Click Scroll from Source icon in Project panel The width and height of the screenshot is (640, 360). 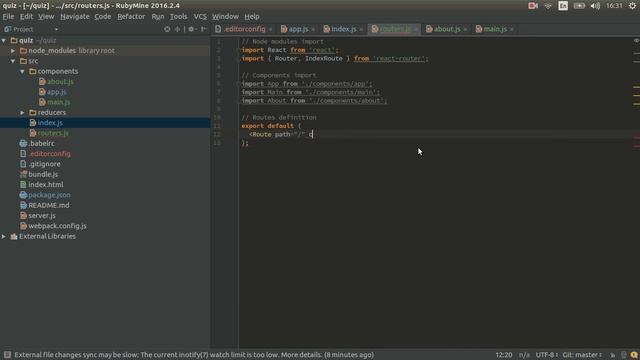(x=167, y=29)
